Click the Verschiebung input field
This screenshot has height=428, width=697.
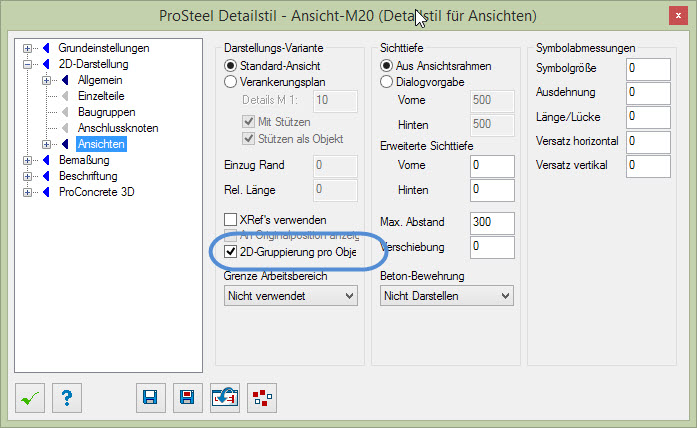493,247
